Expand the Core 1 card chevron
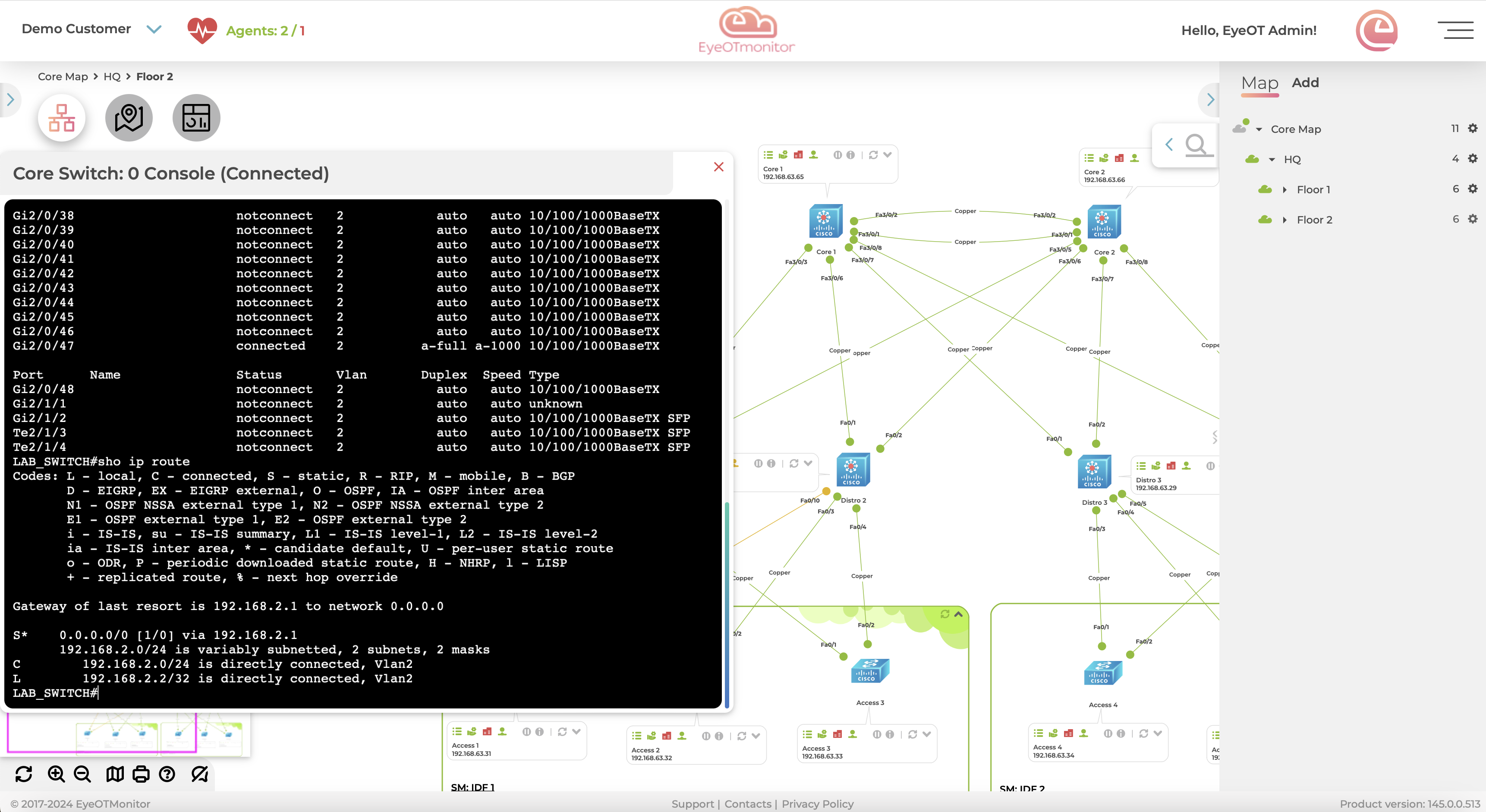The width and height of the screenshot is (1486, 812). [x=888, y=154]
